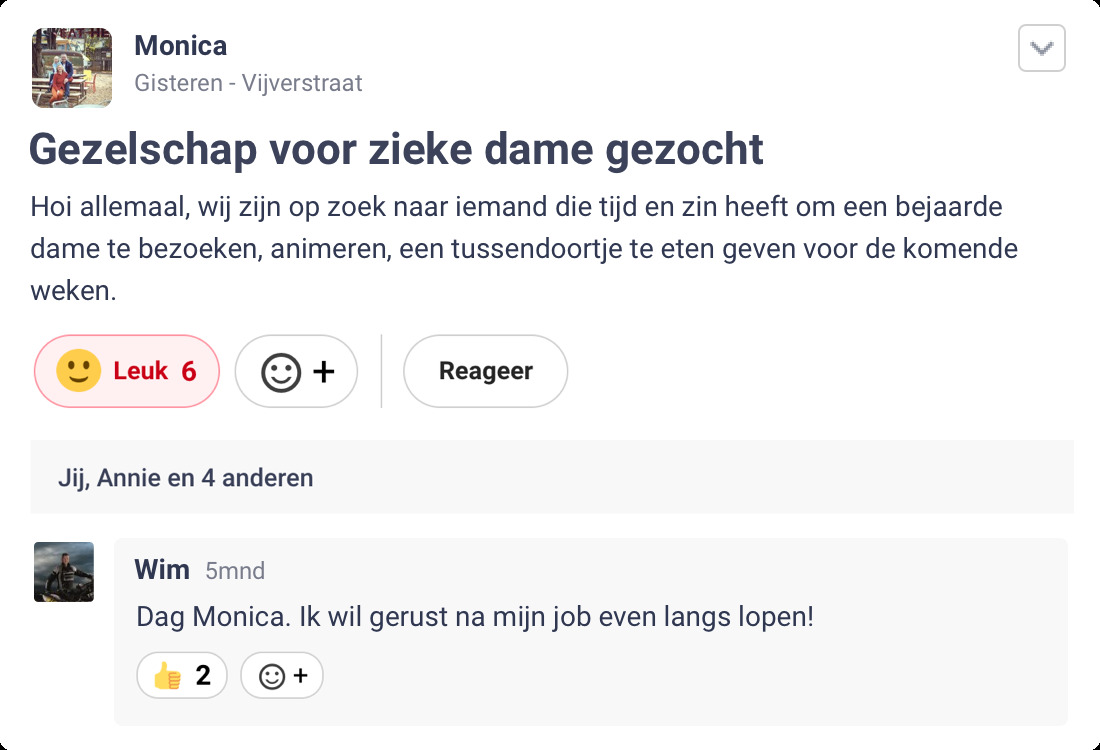
Task: Click Wim's profile avatar
Action: coord(64,572)
